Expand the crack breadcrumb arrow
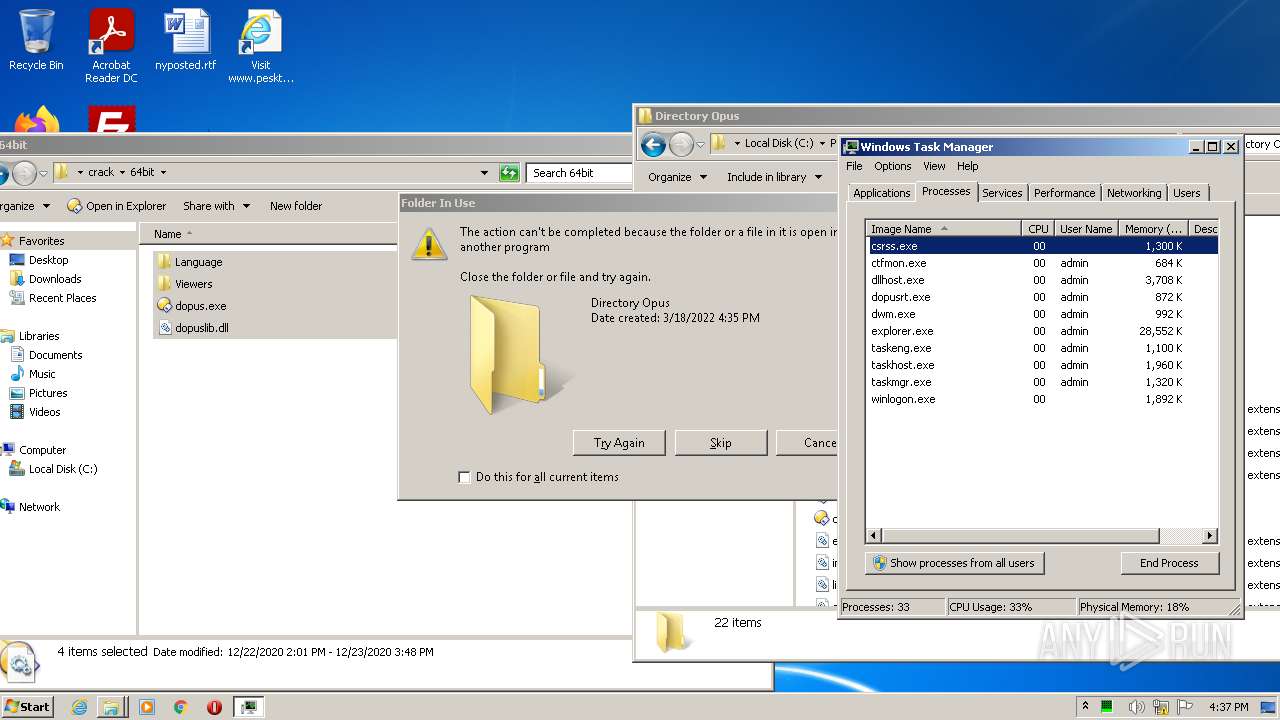 [x=121, y=172]
